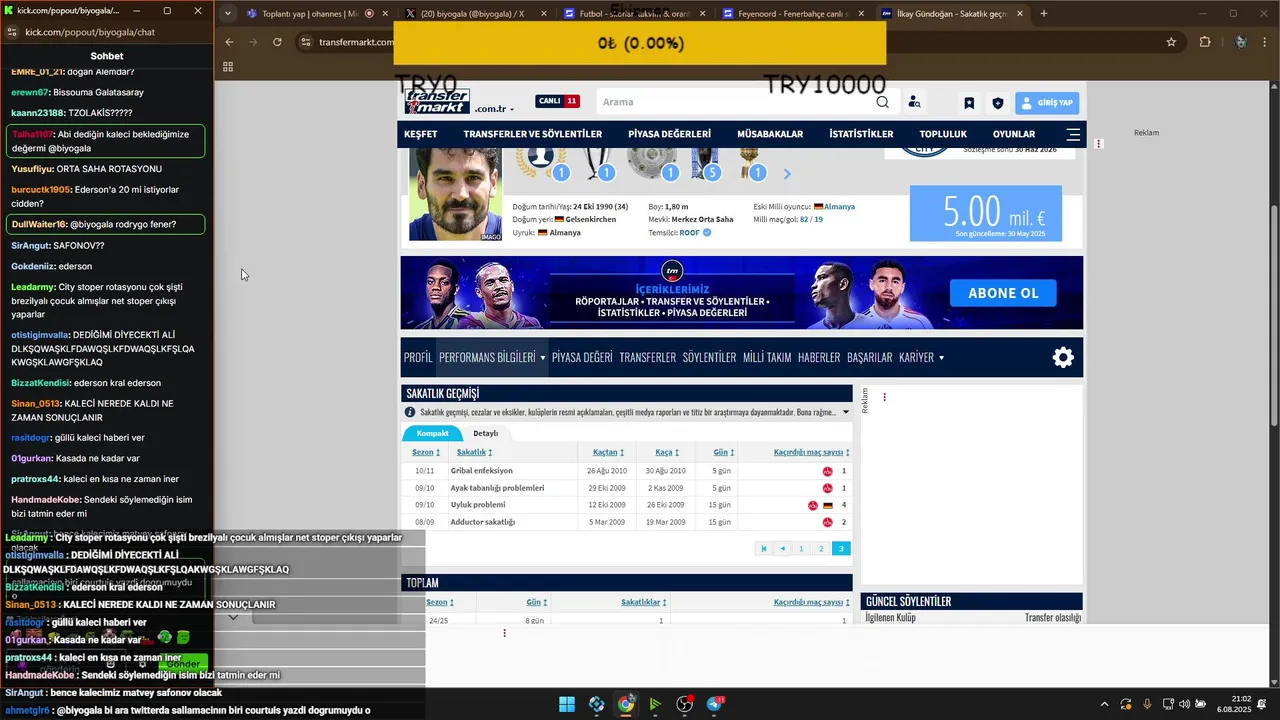This screenshot has width=1280, height=720.
Task: Switch to the Kompakt view tab
Action: (432, 433)
